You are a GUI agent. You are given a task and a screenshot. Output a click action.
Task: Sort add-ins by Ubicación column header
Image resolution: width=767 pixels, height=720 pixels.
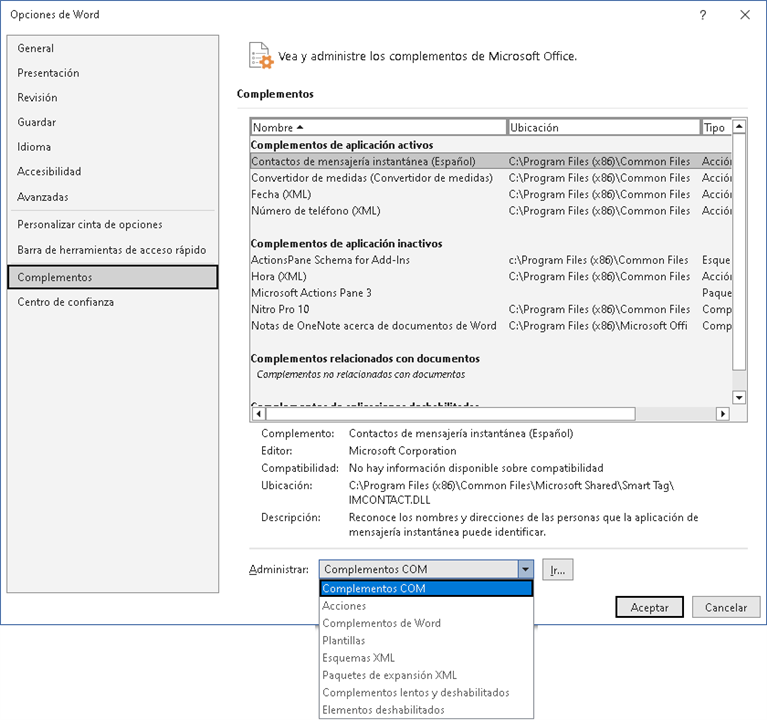click(x=604, y=128)
